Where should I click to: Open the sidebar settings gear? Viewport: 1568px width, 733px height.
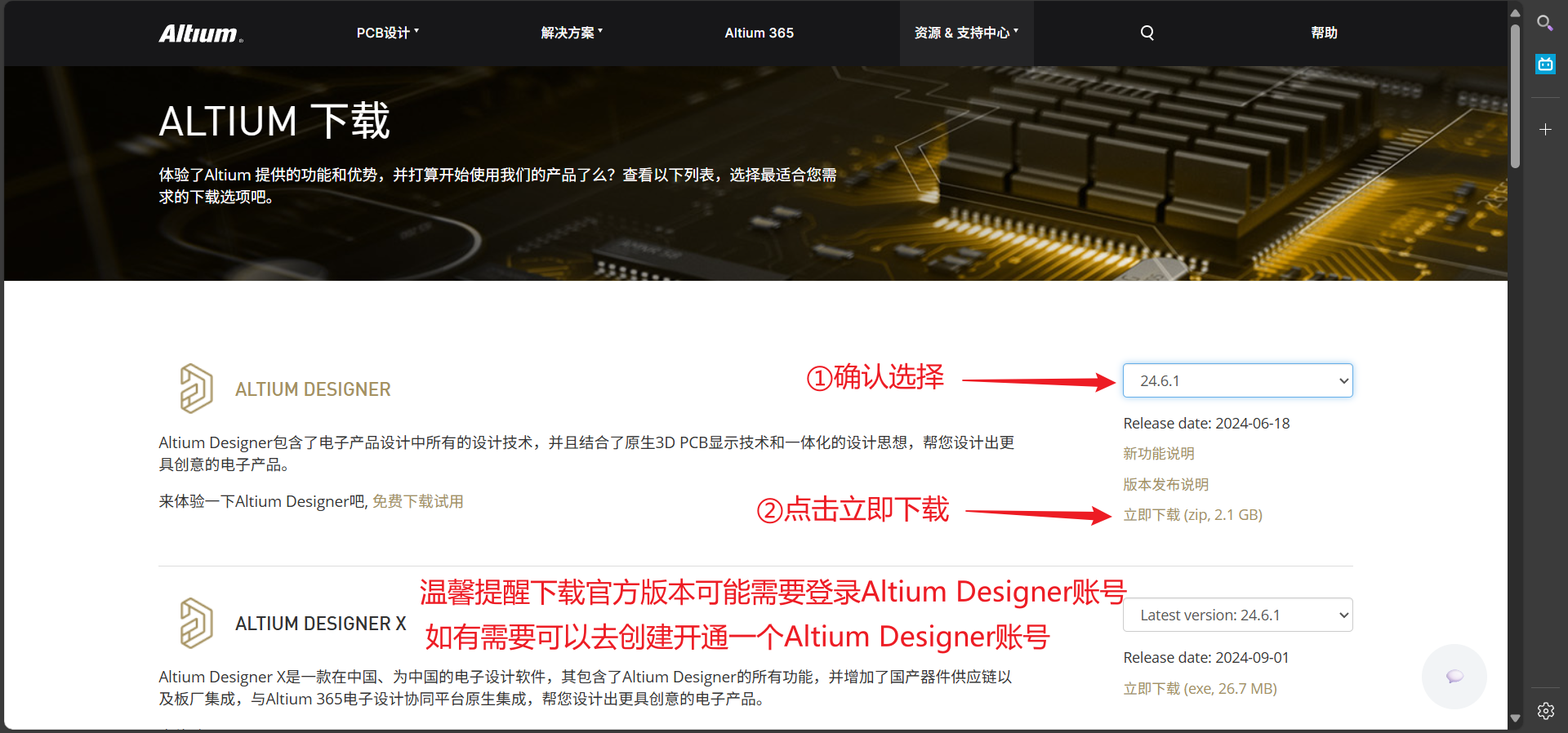pyautogui.click(x=1545, y=711)
